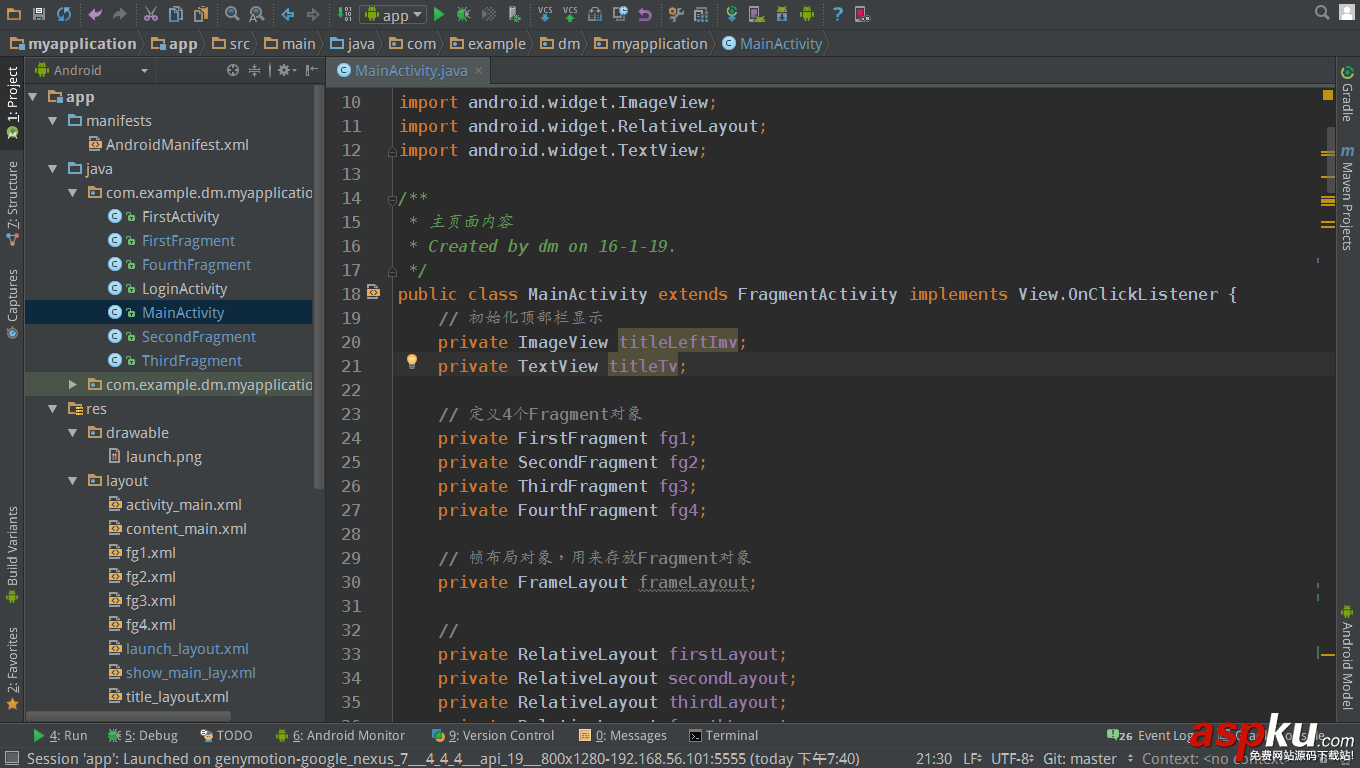
Task: Switch to the Terminal tab
Action: pos(723,735)
